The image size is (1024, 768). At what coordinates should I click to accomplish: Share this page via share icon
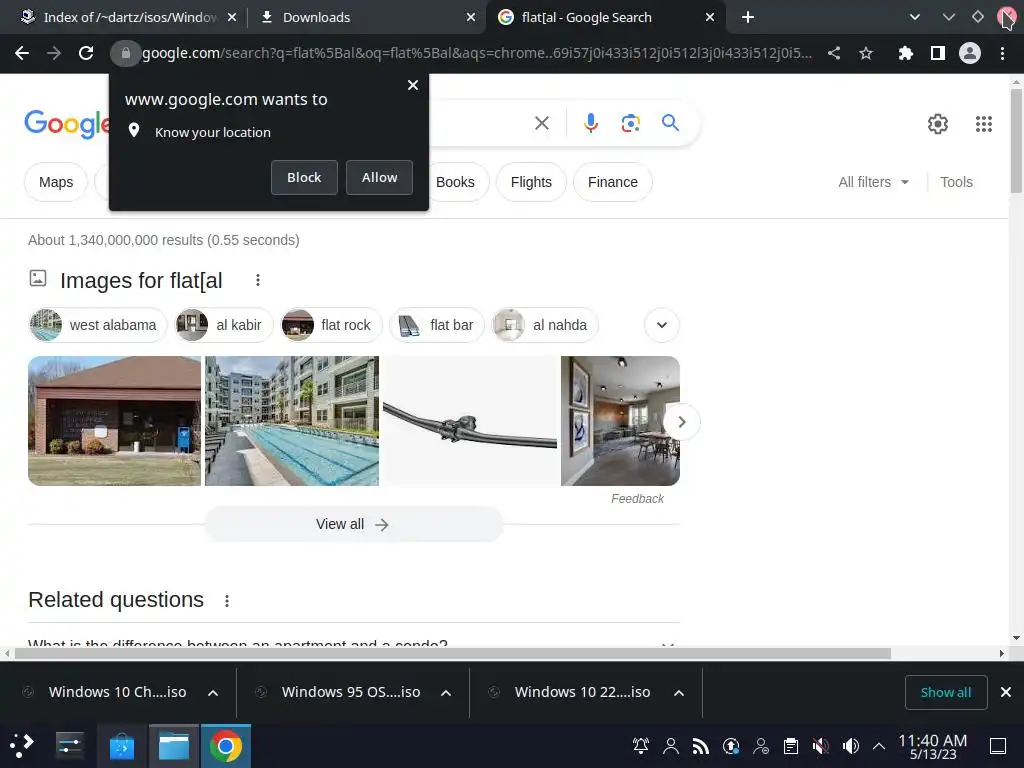tap(834, 54)
